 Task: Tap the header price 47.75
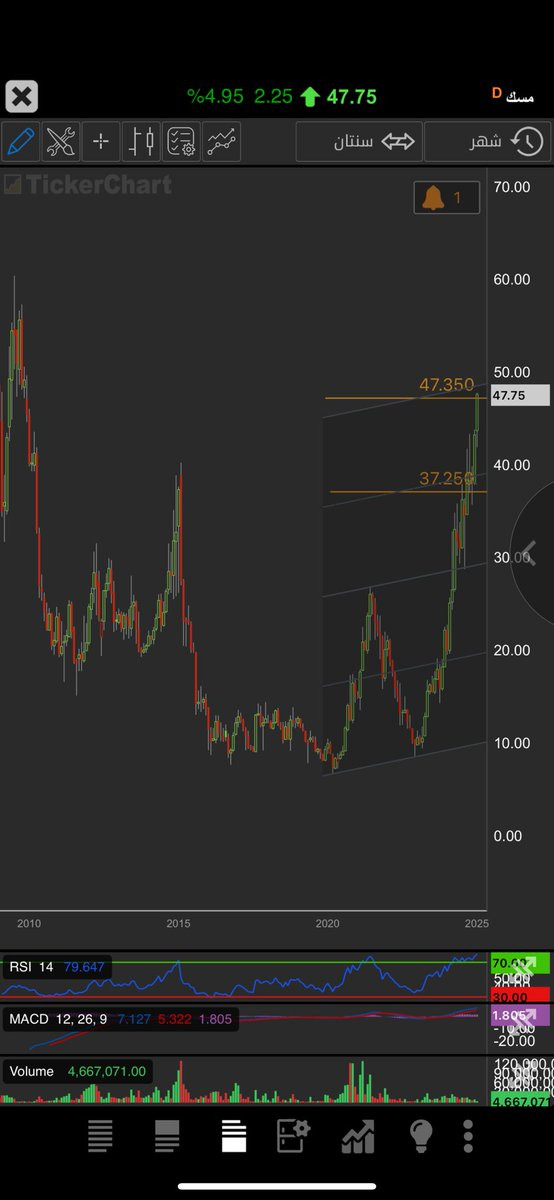[351, 97]
